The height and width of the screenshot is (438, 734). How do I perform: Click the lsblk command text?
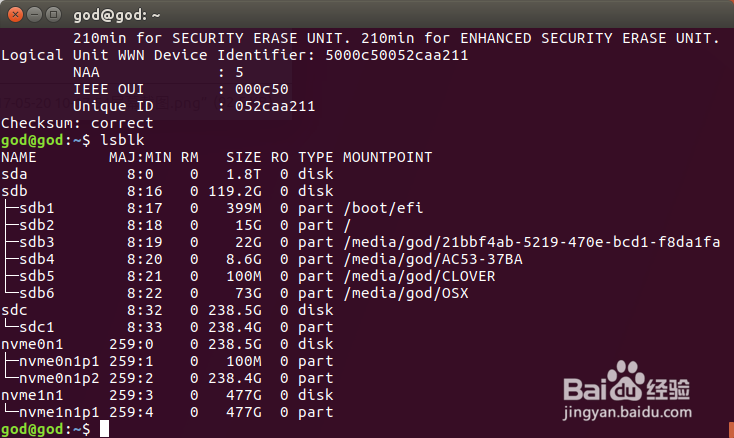pyautogui.click(x=122, y=140)
